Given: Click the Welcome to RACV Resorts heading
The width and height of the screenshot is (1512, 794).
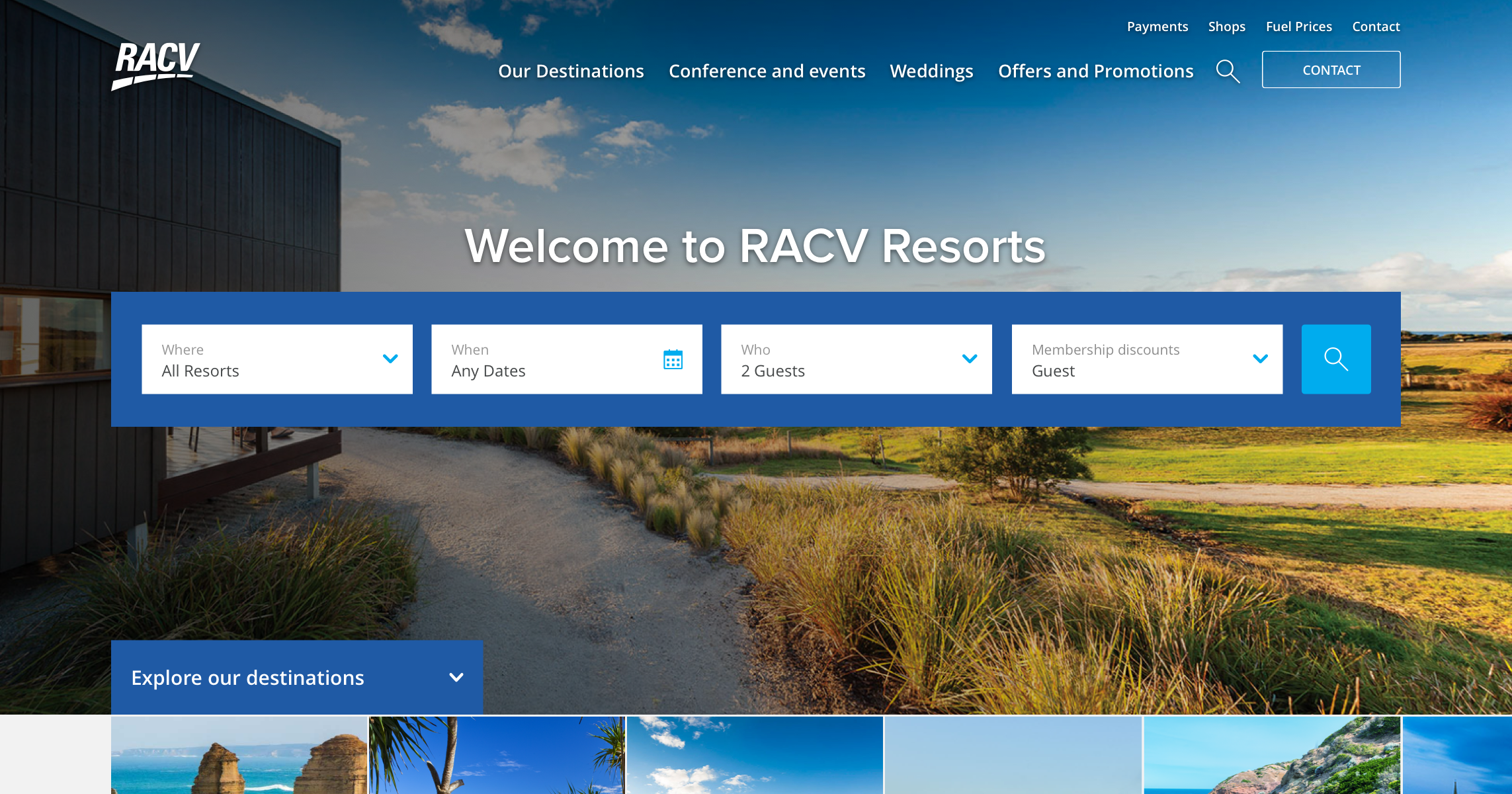Looking at the screenshot, I should pyautogui.click(x=755, y=246).
